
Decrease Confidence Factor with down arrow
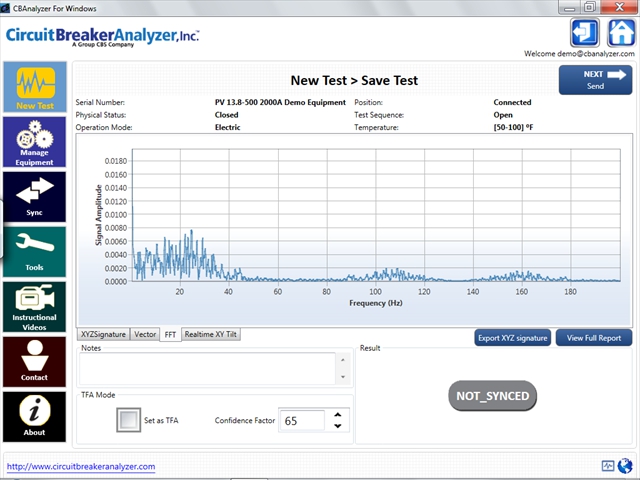(x=338, y=426)
